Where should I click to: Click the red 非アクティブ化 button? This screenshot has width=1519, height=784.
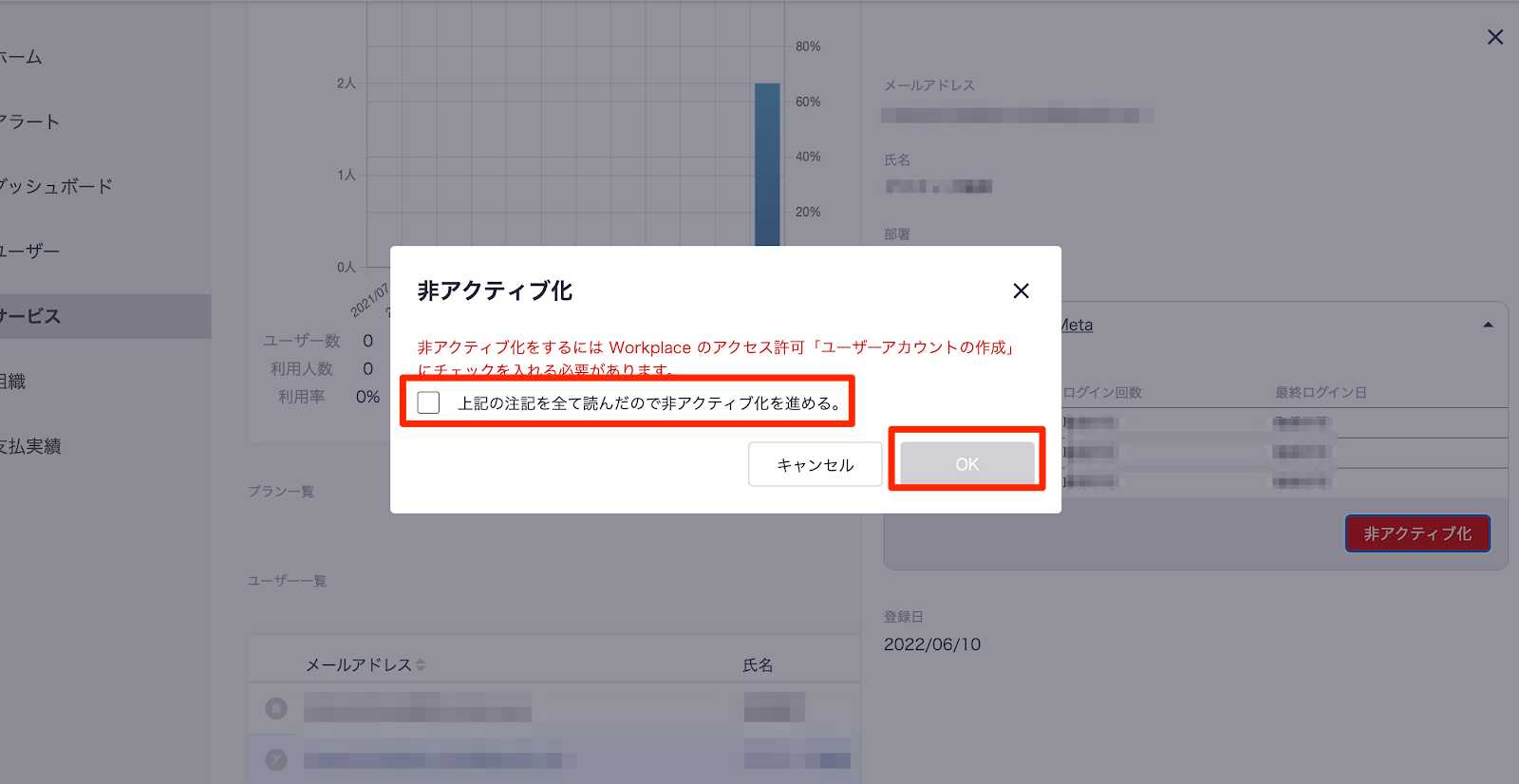1416,533
